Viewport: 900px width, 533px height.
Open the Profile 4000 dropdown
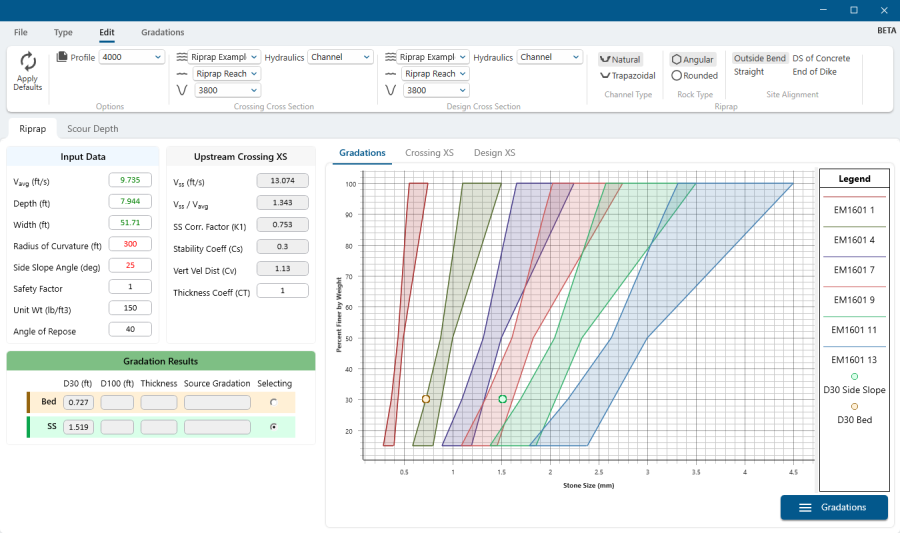[x=131, y=57]
